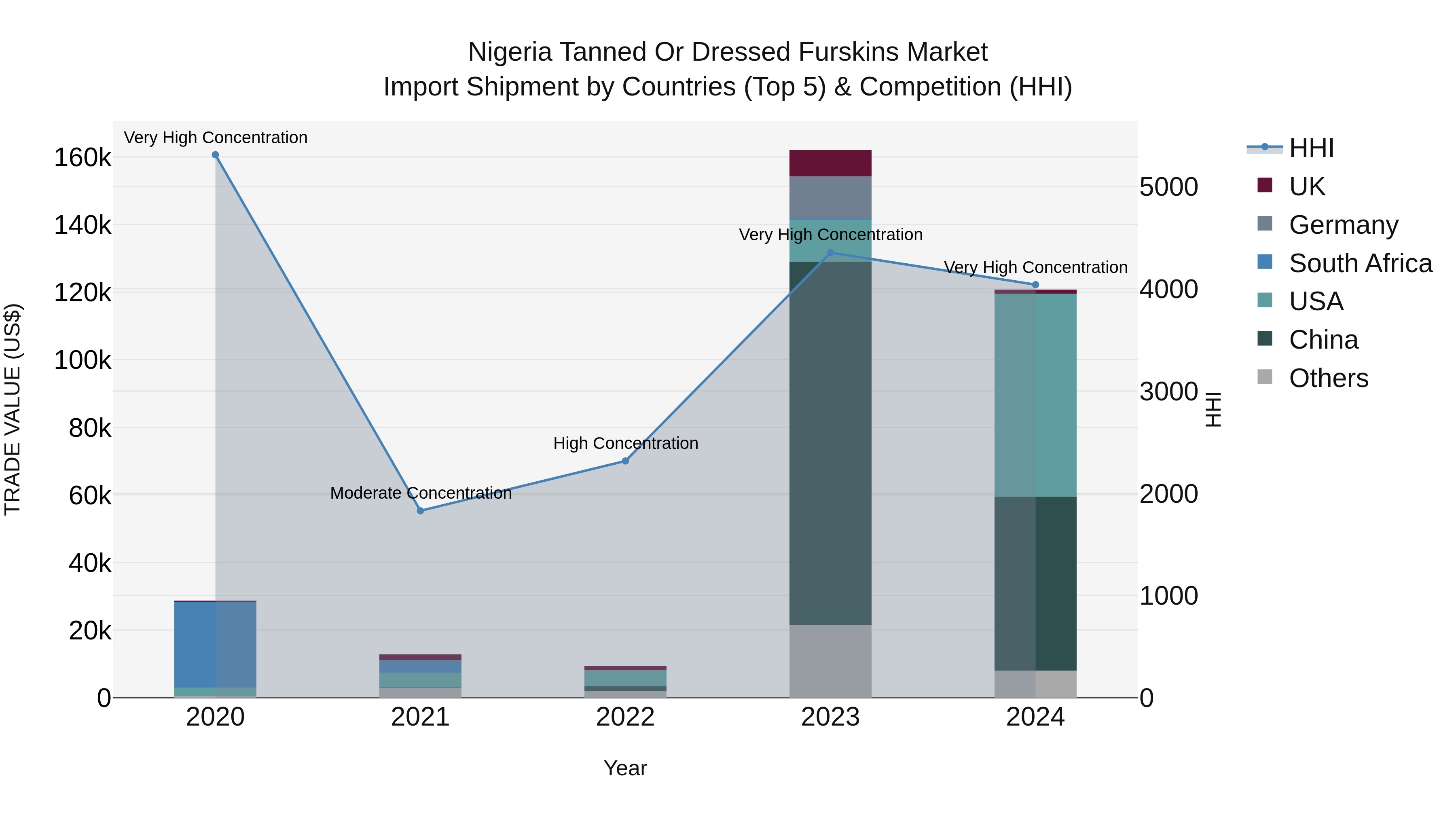The image size is (1456, 819).
Task: Toggle the Others series legend entry
Action: click(x=1312, y=378)
